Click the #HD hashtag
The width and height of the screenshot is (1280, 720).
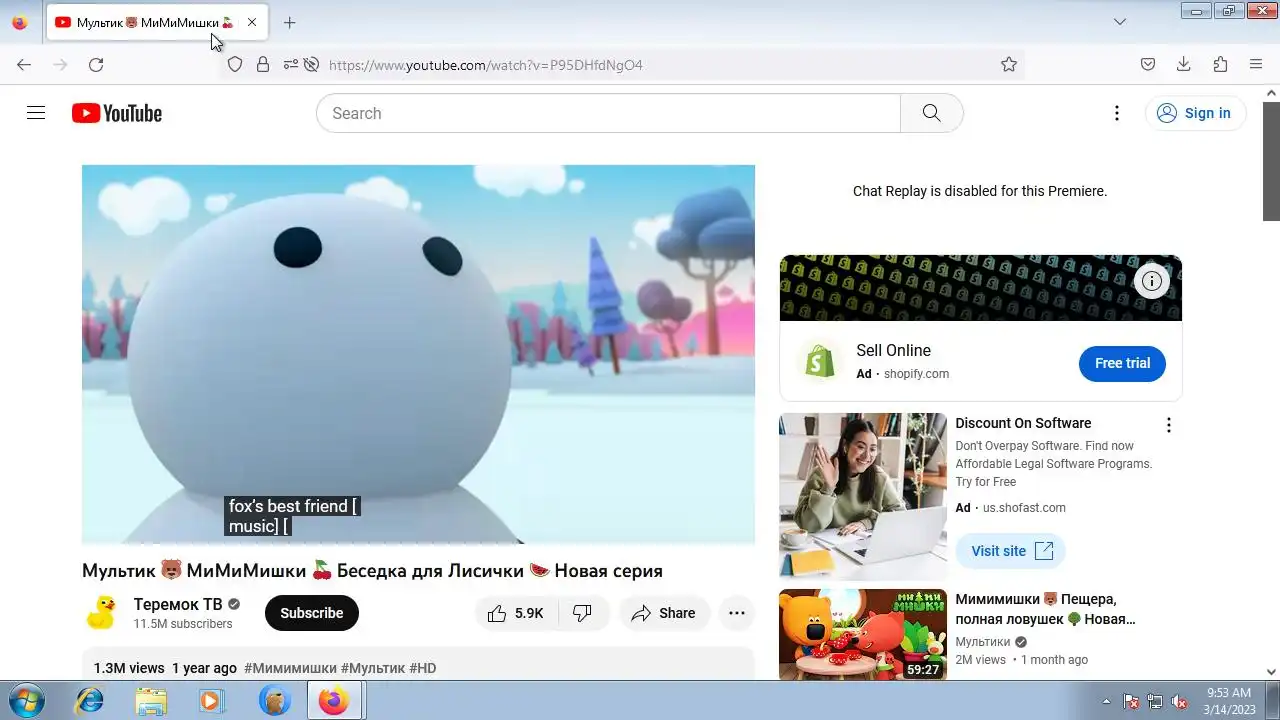422,668
